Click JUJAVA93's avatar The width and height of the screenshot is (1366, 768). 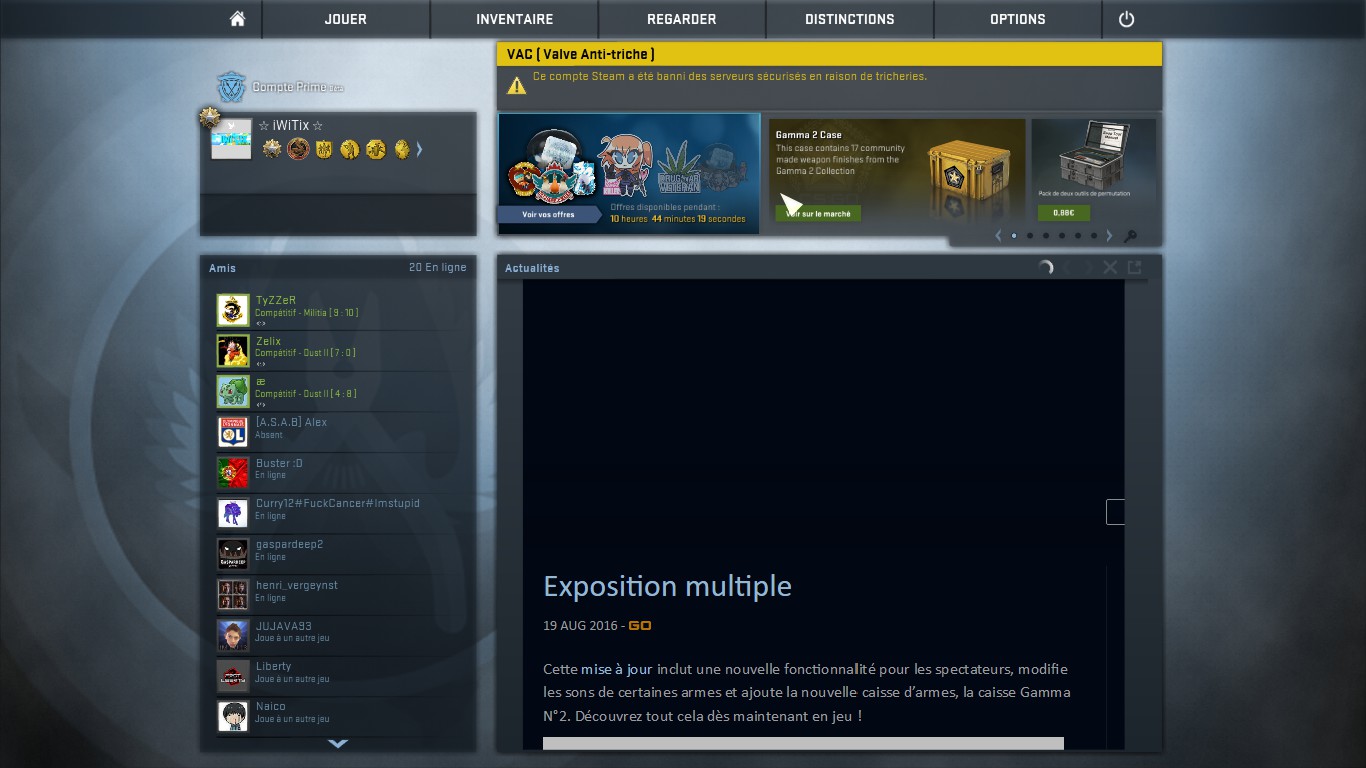click(x=233, y=635)
